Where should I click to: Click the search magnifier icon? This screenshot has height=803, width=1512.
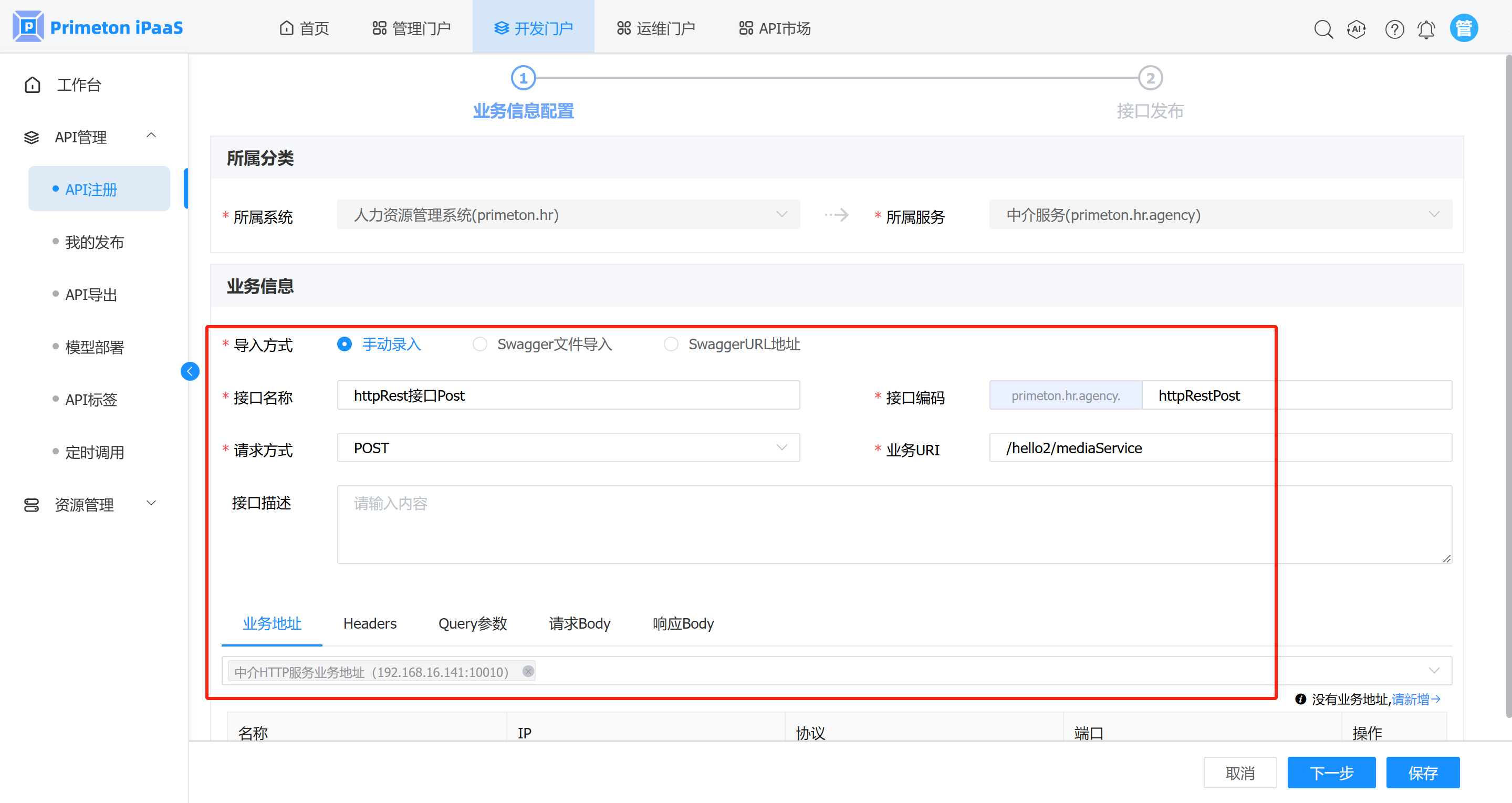click(x=1323, y=29)
